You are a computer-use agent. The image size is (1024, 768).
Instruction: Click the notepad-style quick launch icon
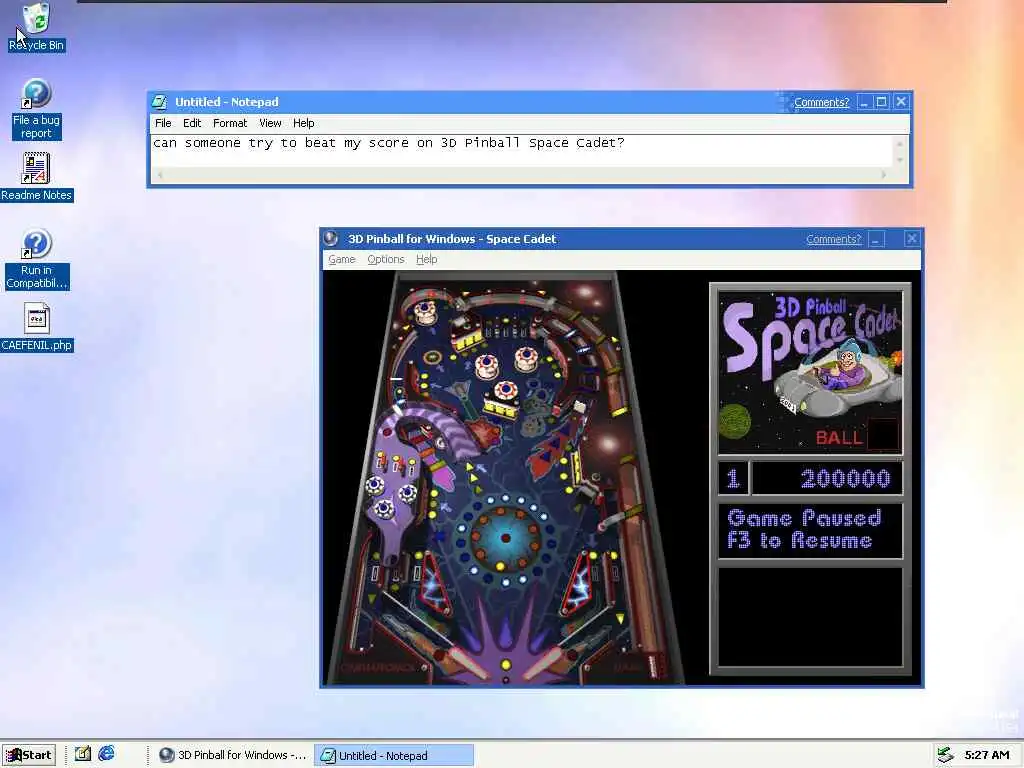[x=82, y=754]
